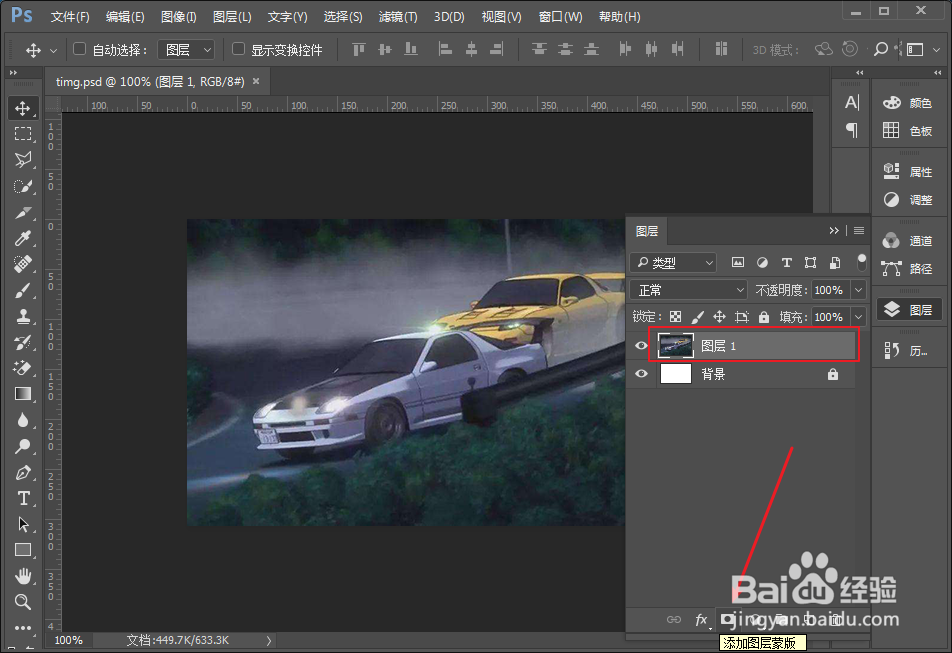
Task: Select the Eraser tool
Action: pyautogui.click(x=23, y=368)
